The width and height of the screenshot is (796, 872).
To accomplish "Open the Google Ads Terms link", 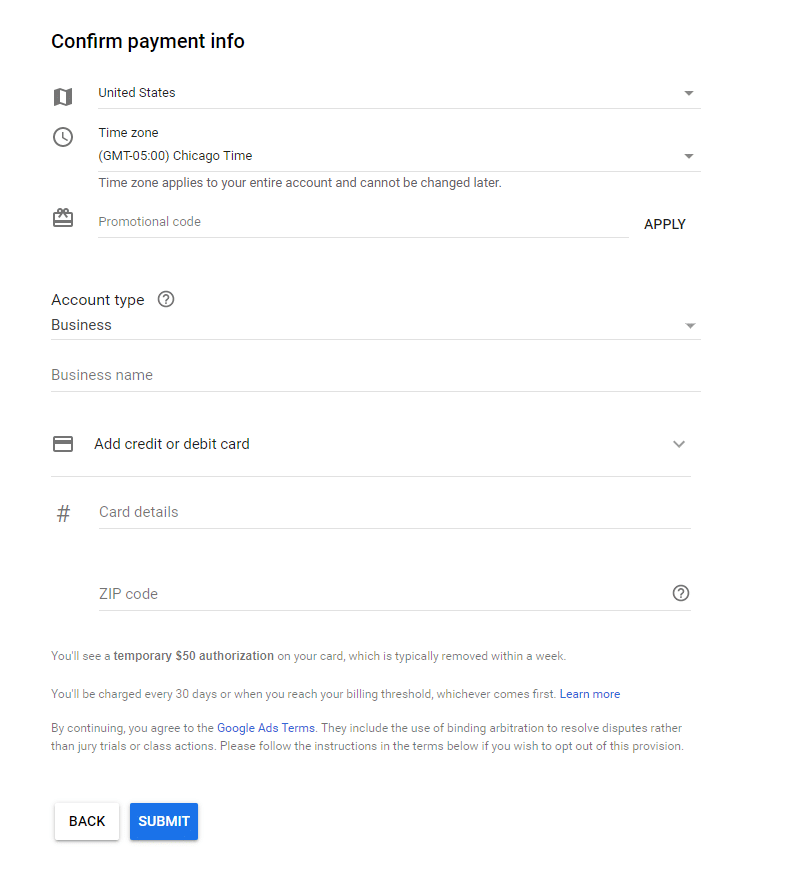I will click(x=266, y=728).
